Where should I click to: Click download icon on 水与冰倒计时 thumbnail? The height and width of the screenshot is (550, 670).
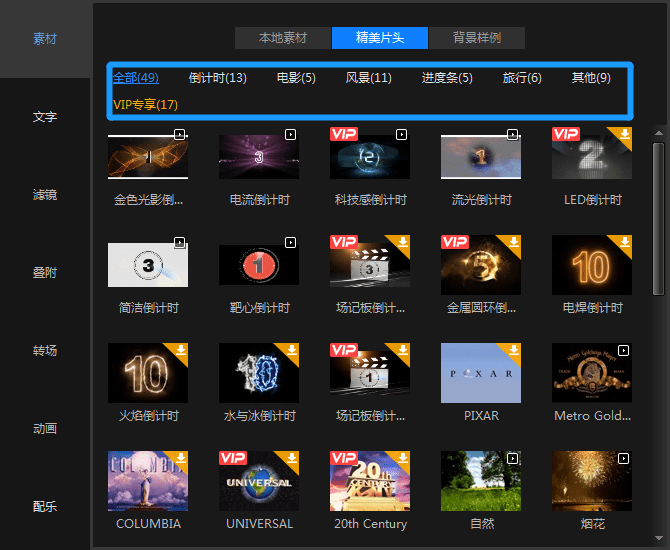pyautogui.click(x=292, y=350)
